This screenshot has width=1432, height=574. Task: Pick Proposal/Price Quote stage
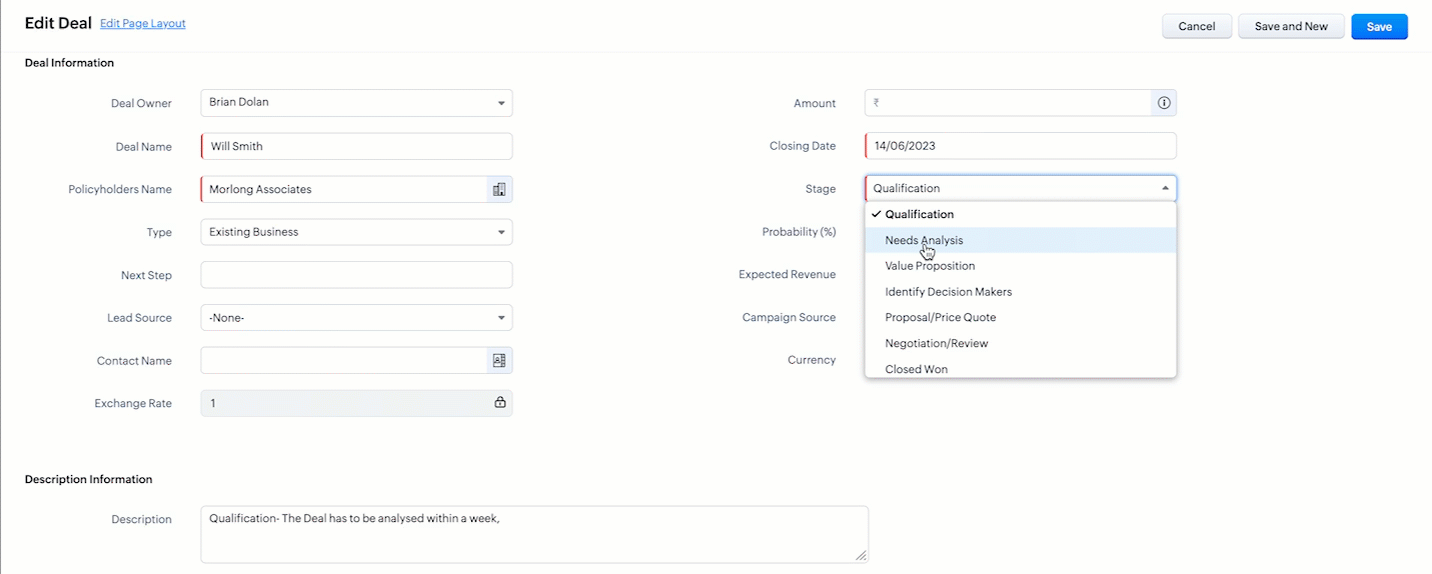pos(940,318)
